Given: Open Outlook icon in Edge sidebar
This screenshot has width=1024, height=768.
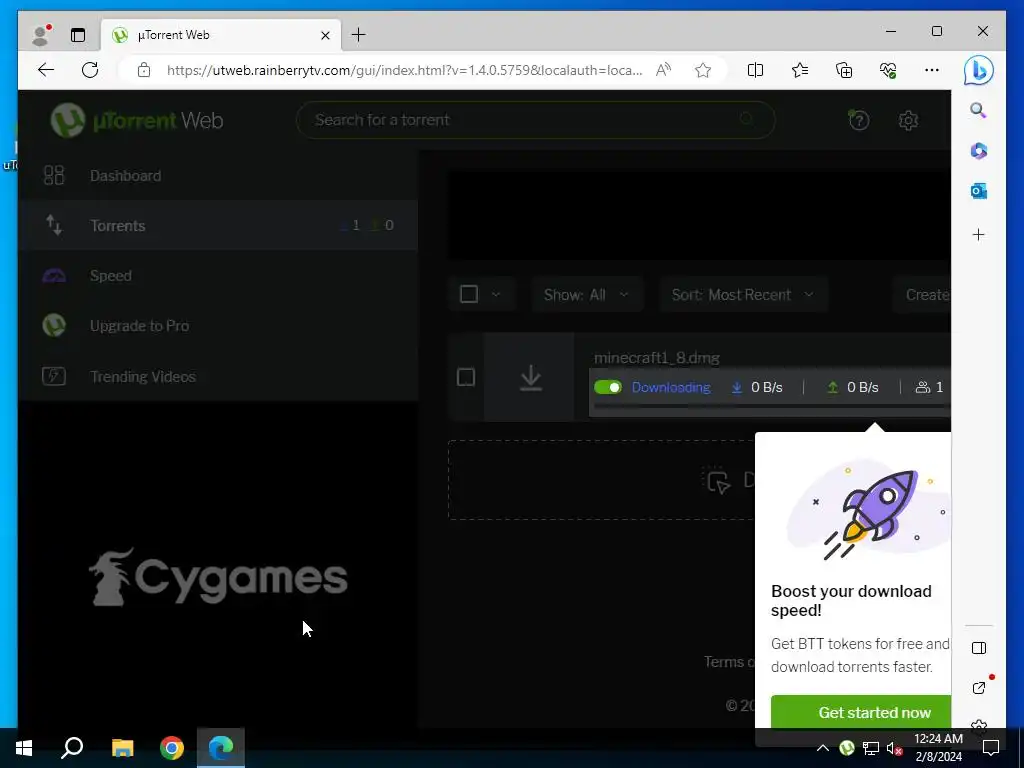Looking at the screenshot, I should tap(978, 191).
